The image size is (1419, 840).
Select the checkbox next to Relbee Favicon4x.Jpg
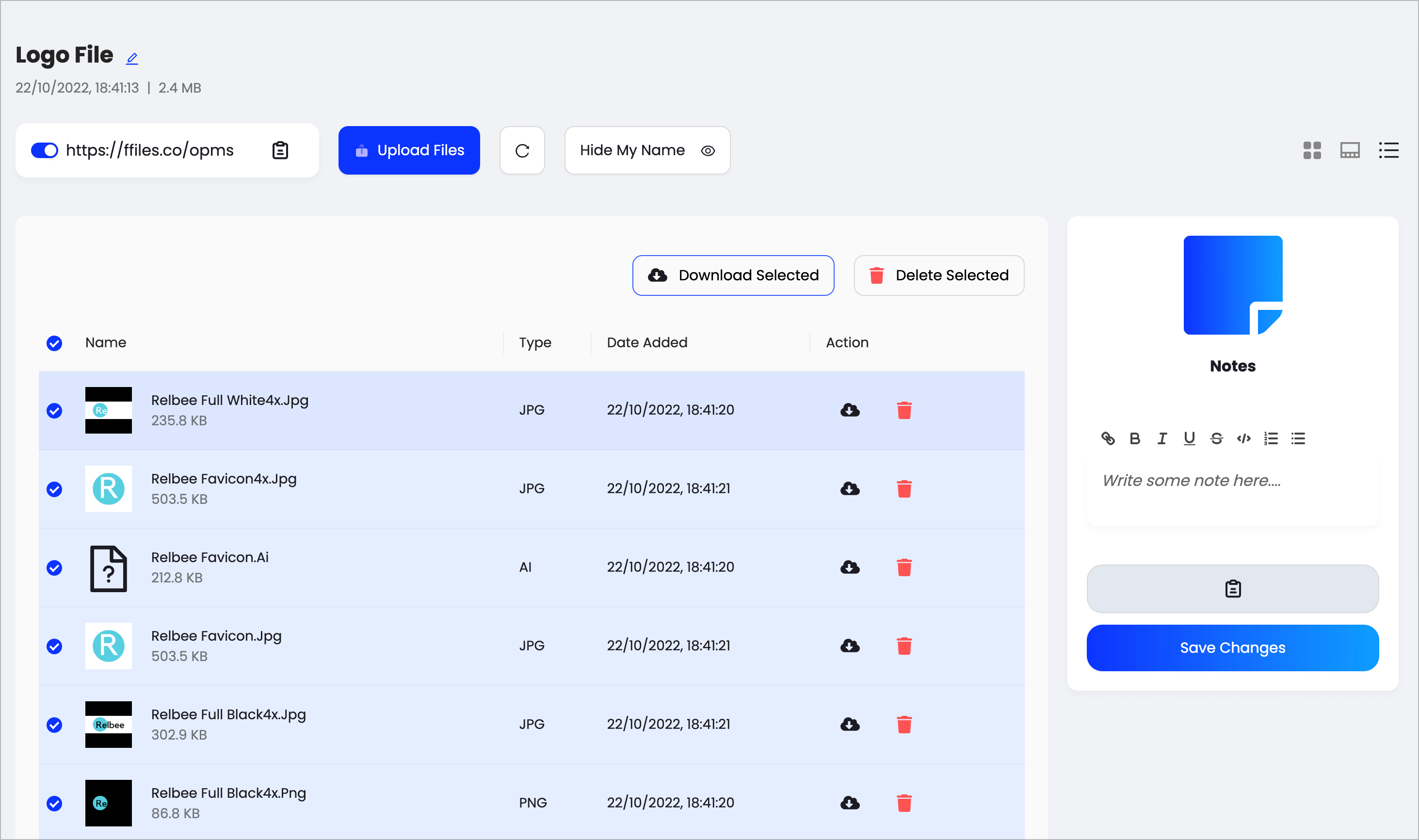55,489
